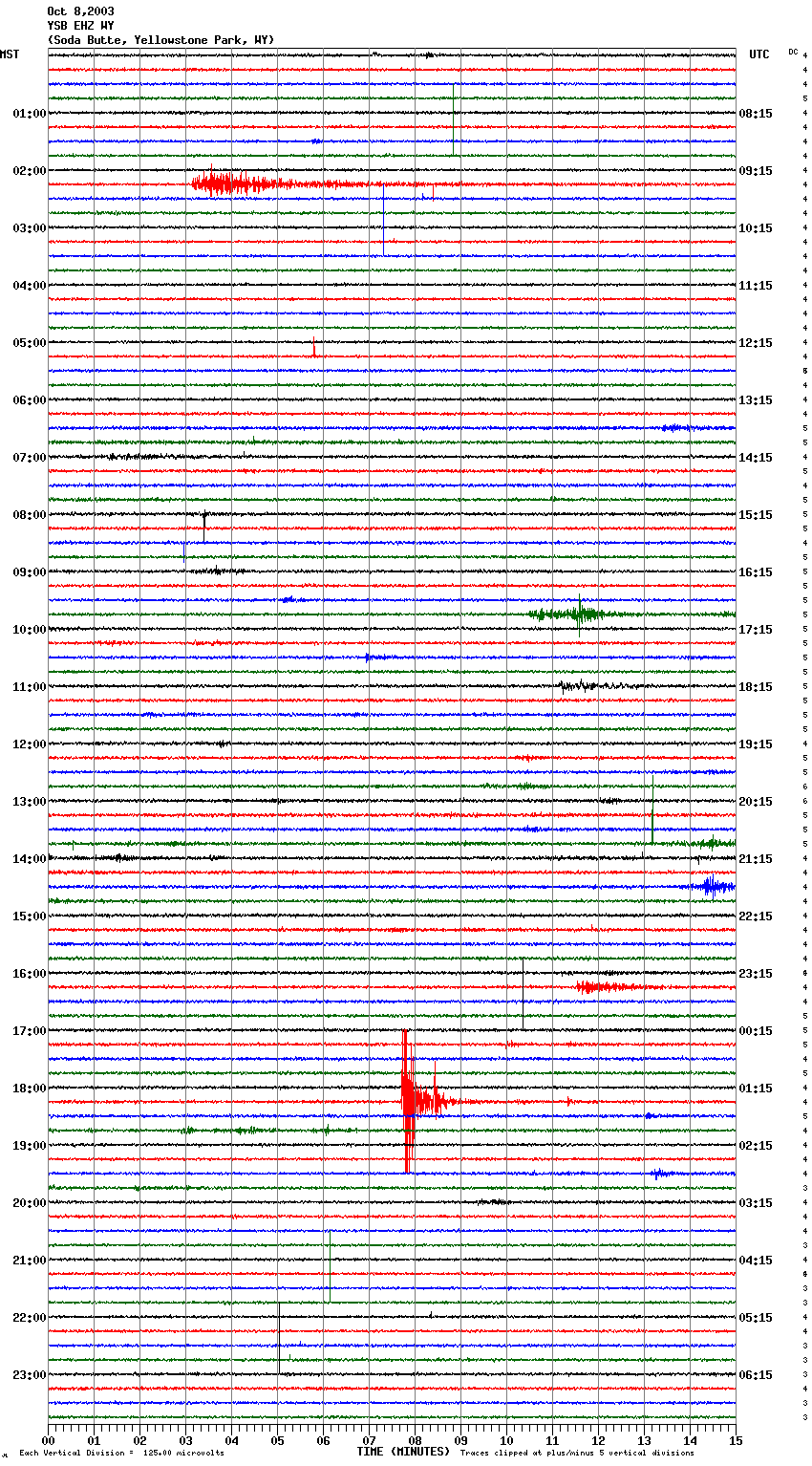Click the 00 minute axis tick label

click(x=48, y=1439)
